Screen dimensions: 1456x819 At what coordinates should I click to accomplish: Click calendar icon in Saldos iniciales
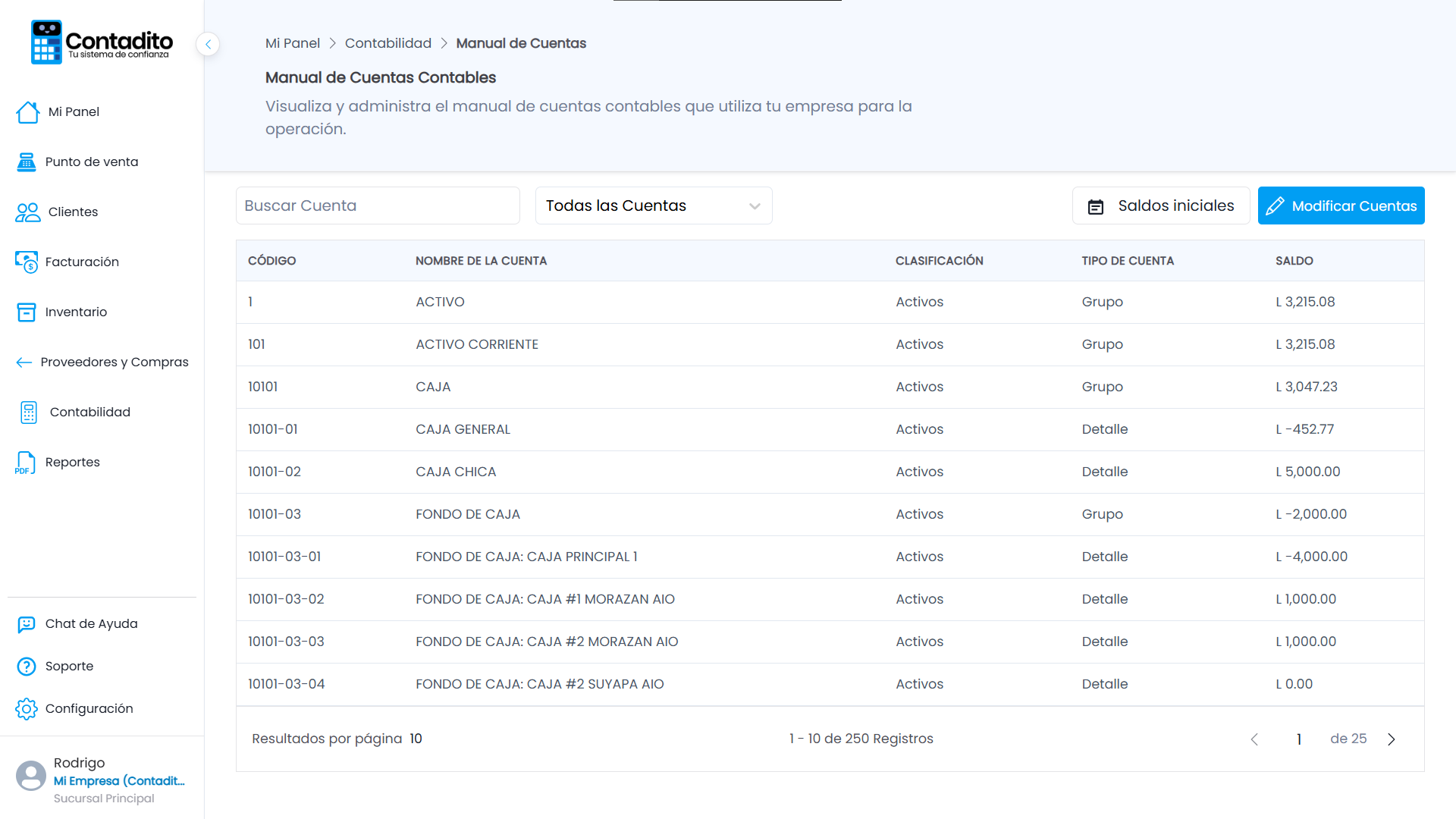[1096, 206]
